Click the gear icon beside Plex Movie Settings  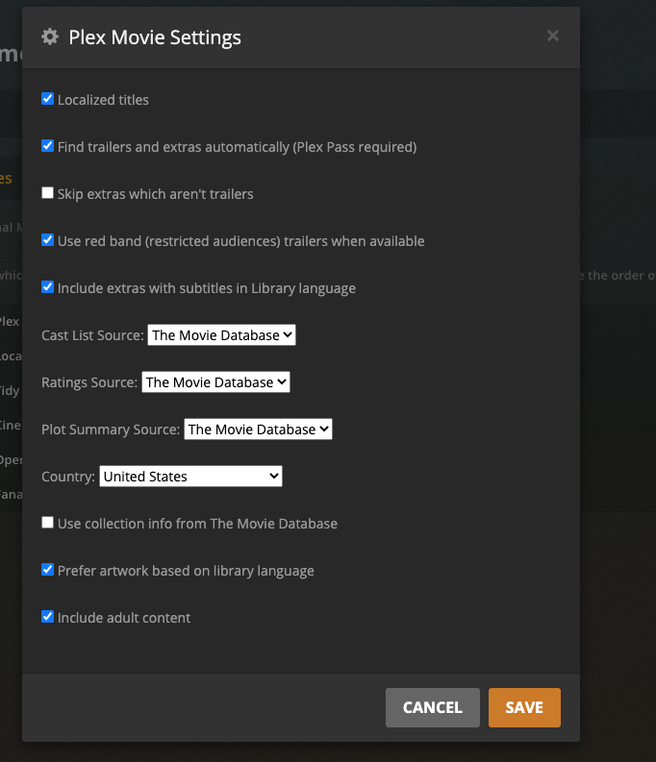click(x=50, y=37)
